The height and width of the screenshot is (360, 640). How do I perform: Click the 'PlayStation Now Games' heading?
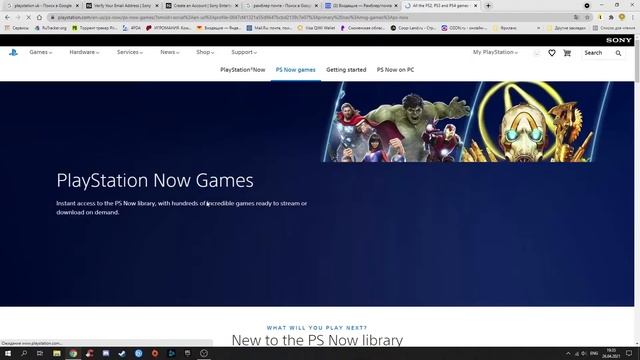[x=155, y=180]
